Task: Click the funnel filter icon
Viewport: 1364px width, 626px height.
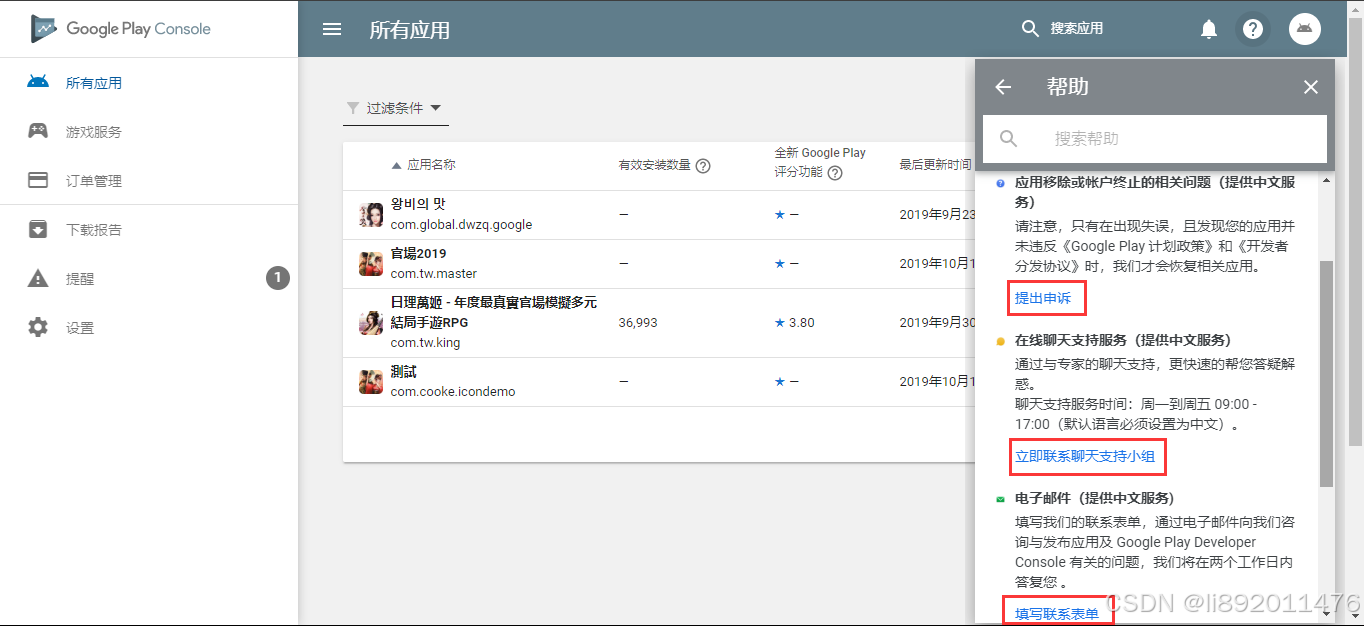Action: click(352, 108)
